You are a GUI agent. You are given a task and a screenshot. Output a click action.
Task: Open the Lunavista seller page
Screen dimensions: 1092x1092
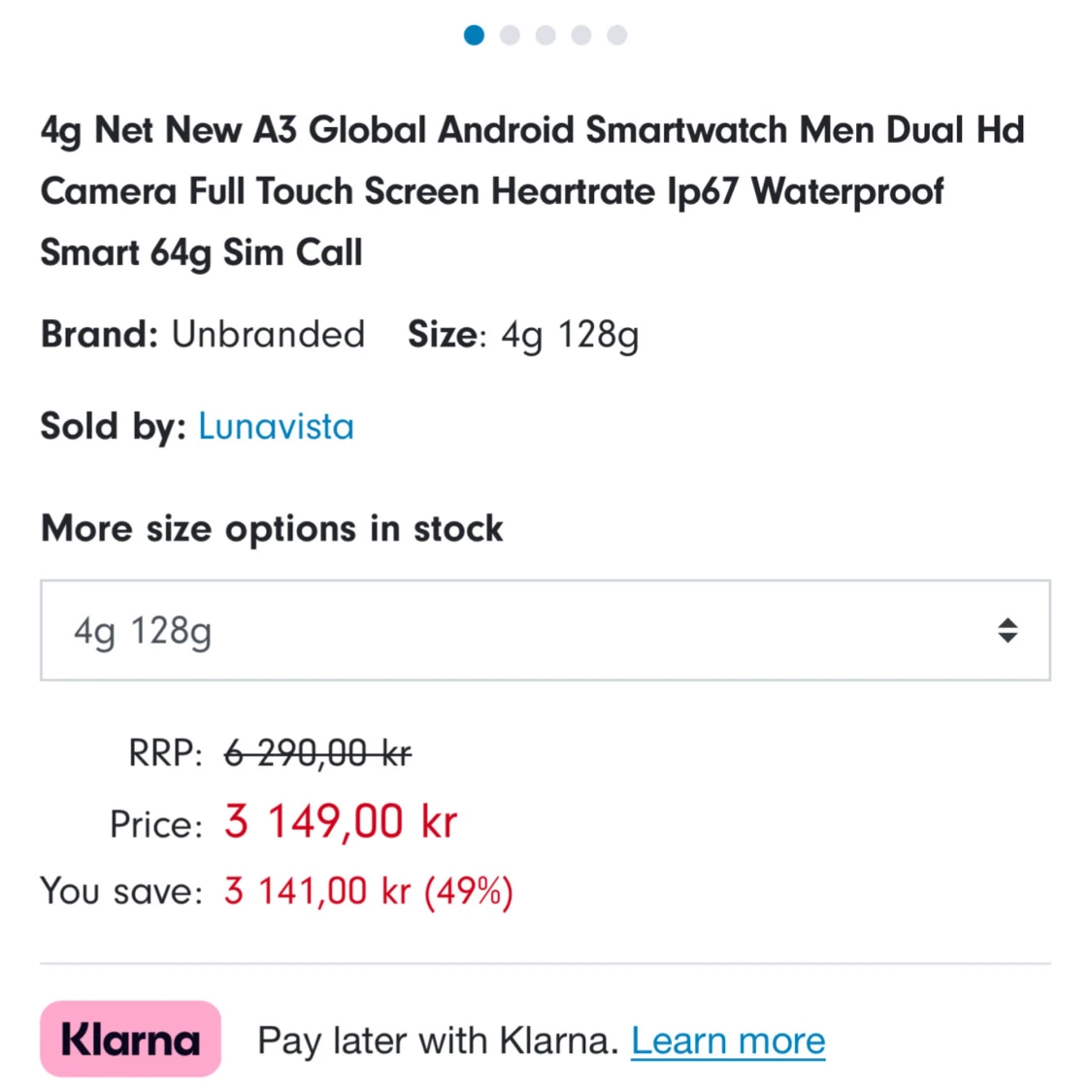coord(276,426)
